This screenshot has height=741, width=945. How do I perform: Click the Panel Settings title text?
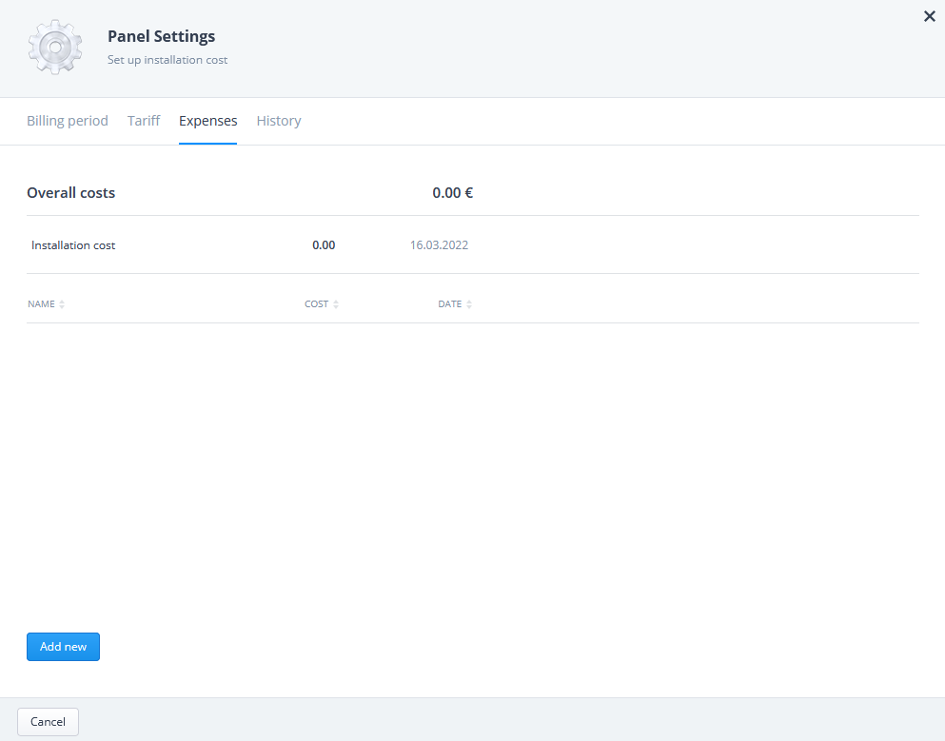coord(161,37)
